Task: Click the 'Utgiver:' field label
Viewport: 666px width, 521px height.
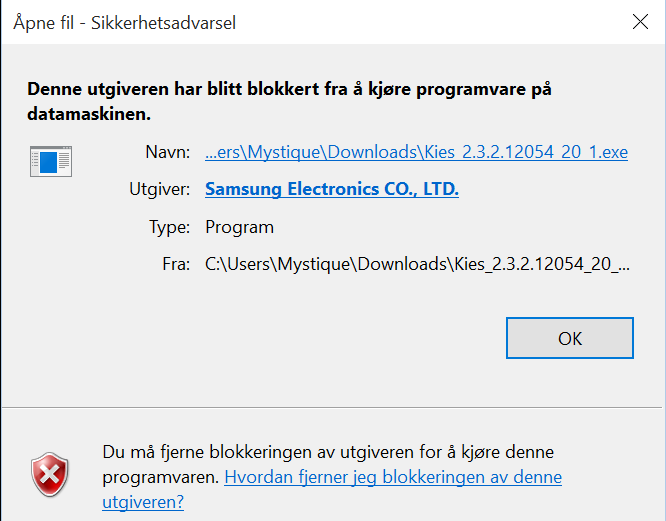Action: pyautogui.click(x=160, y=189)
